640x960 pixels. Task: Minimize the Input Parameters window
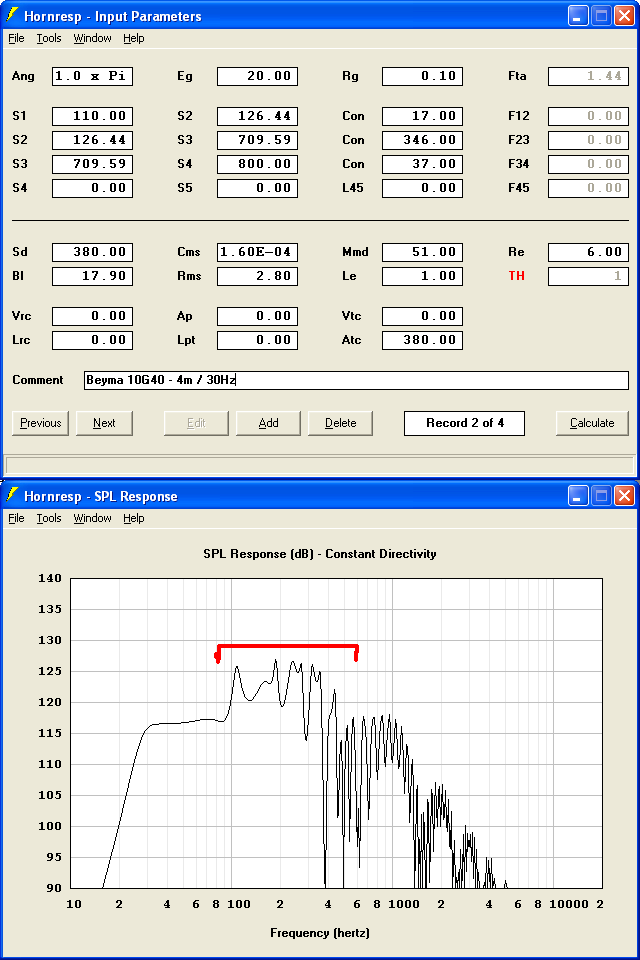pos(578,16)
